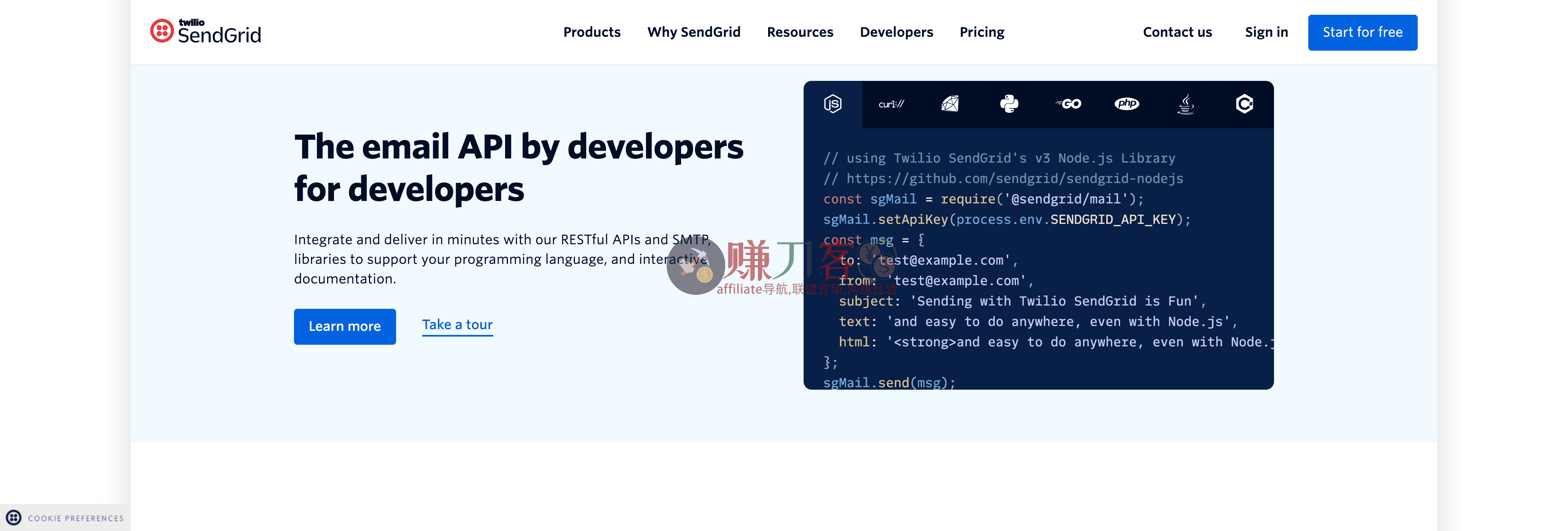Go to the Pricing page
This screenshot has width=1568, height=531.
[981, 32]
